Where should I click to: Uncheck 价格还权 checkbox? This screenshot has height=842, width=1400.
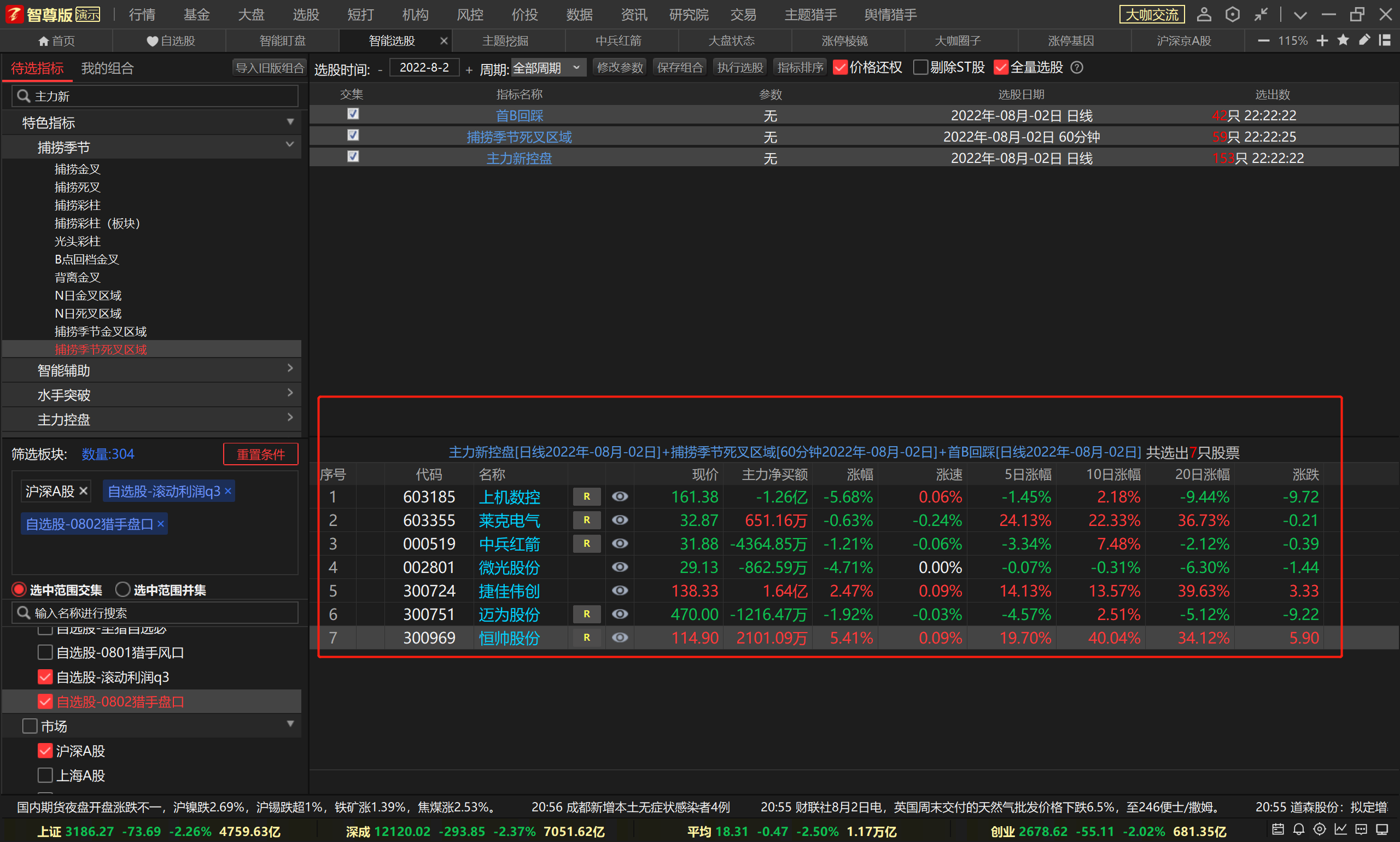(x=840, y=67)
